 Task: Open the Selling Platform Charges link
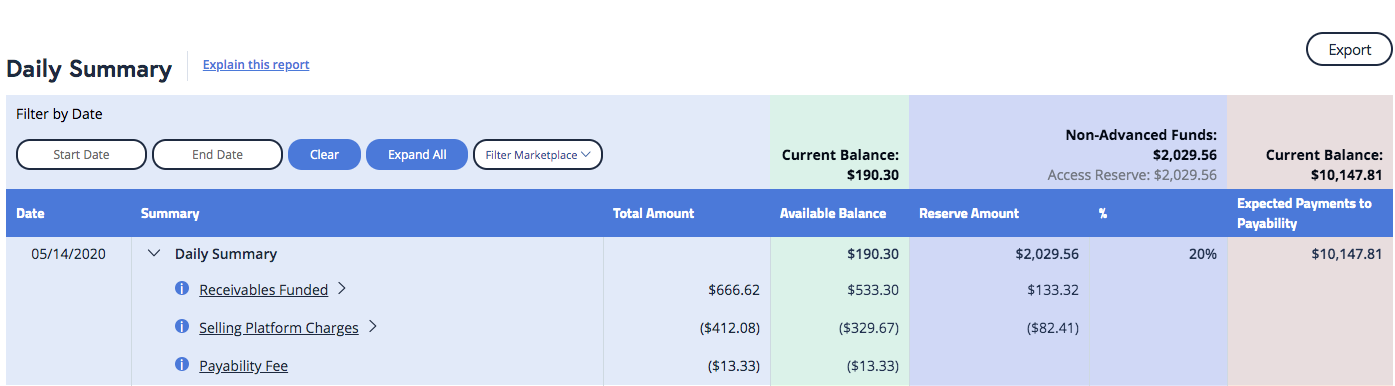click(279, 328)
